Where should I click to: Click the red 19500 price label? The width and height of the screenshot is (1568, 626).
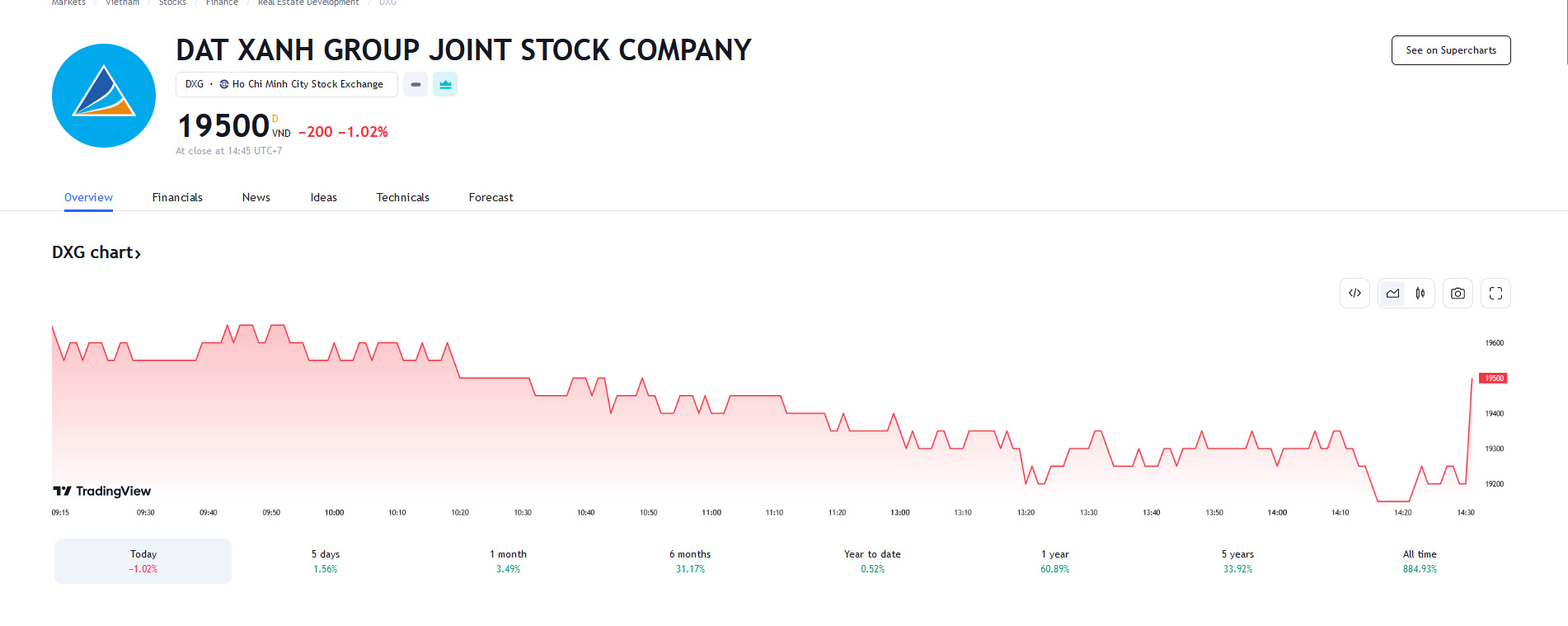point(1493,379)
